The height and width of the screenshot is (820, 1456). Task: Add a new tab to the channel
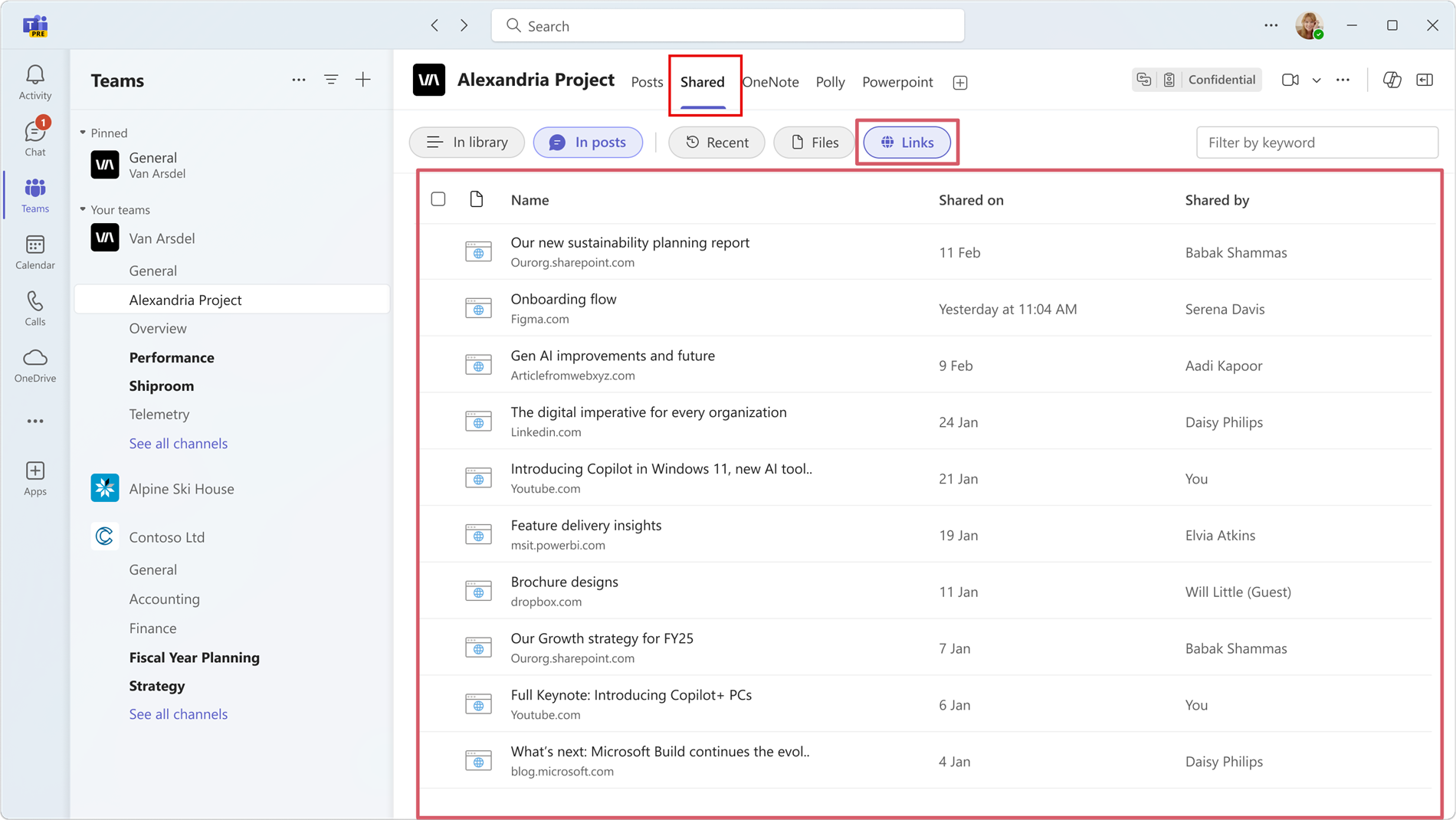[960, 82]
